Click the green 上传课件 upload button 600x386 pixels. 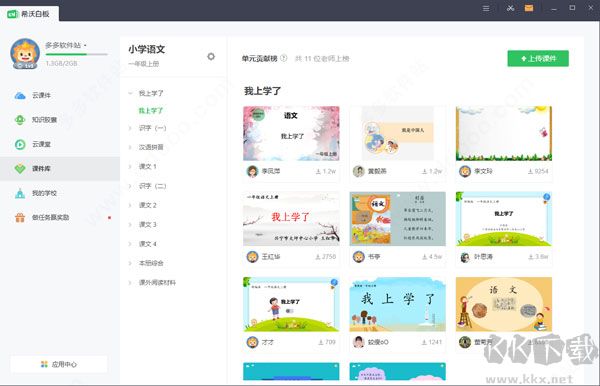(538, 59)
